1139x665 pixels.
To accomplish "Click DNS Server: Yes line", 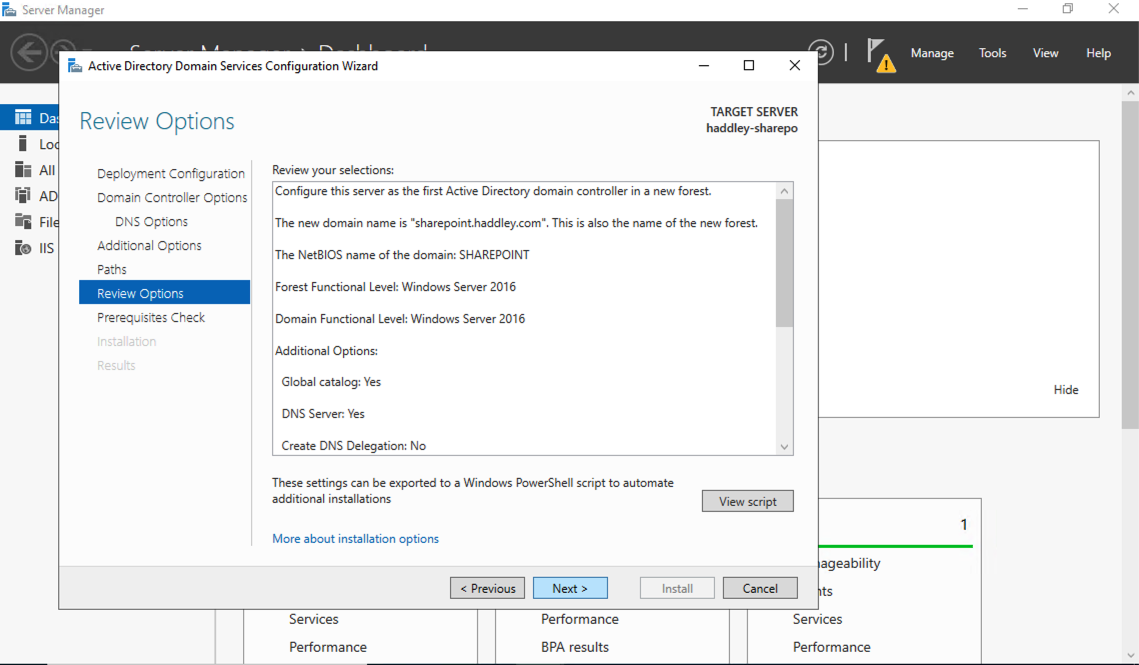I will [323, 414].
